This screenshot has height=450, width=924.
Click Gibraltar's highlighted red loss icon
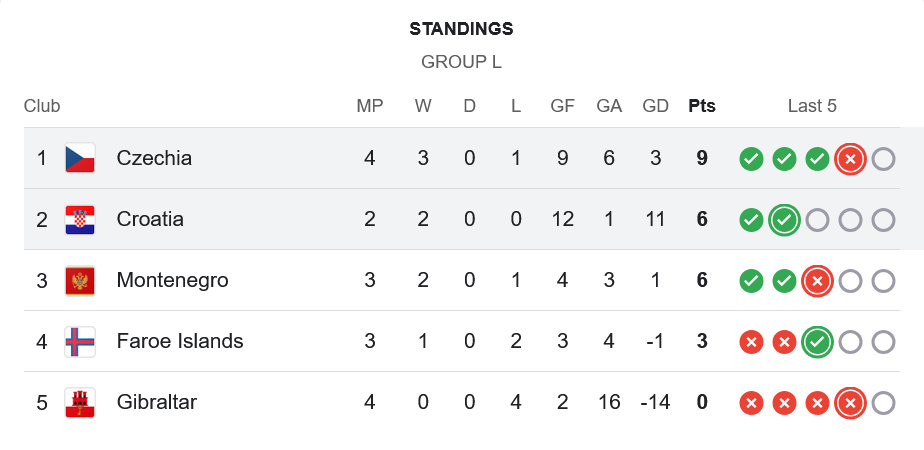(x=850, y=403)
